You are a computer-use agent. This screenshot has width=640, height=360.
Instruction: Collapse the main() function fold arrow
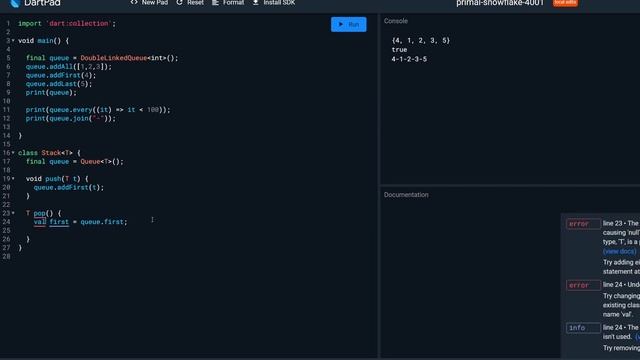pos(13,41)
